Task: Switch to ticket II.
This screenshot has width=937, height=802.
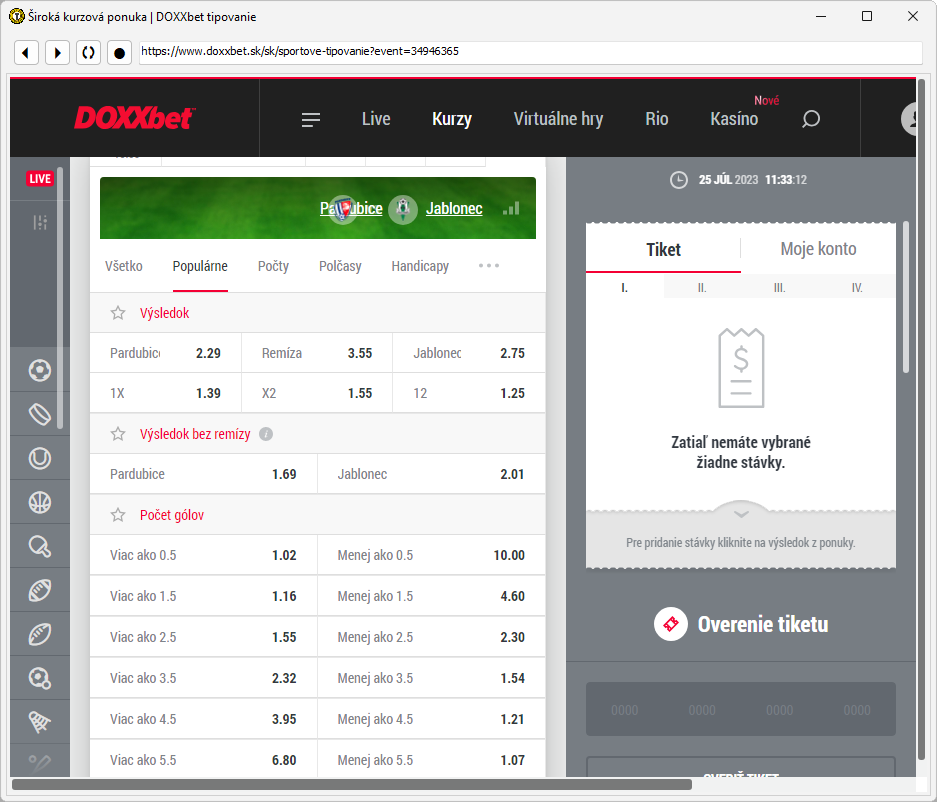Action: pos(702,287)
